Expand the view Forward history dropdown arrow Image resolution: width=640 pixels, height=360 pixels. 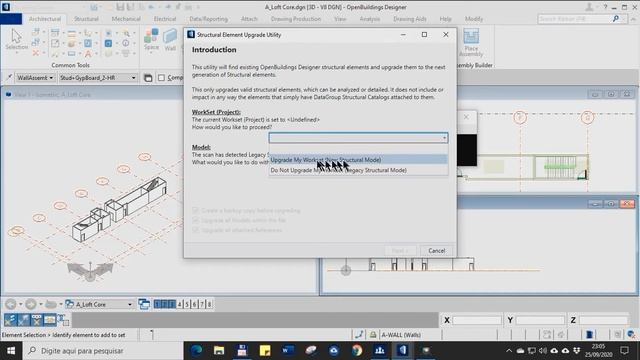click(40, 304)
